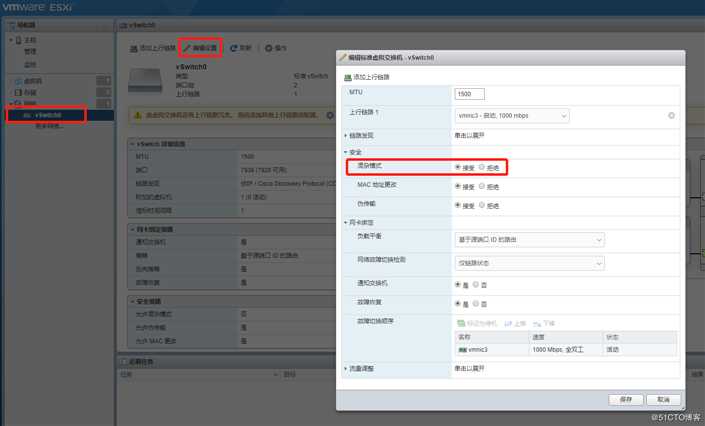This screenshot has height=426, width=705.
Task: Collapse the Security policy panel in background
Action: coord(133,301)
